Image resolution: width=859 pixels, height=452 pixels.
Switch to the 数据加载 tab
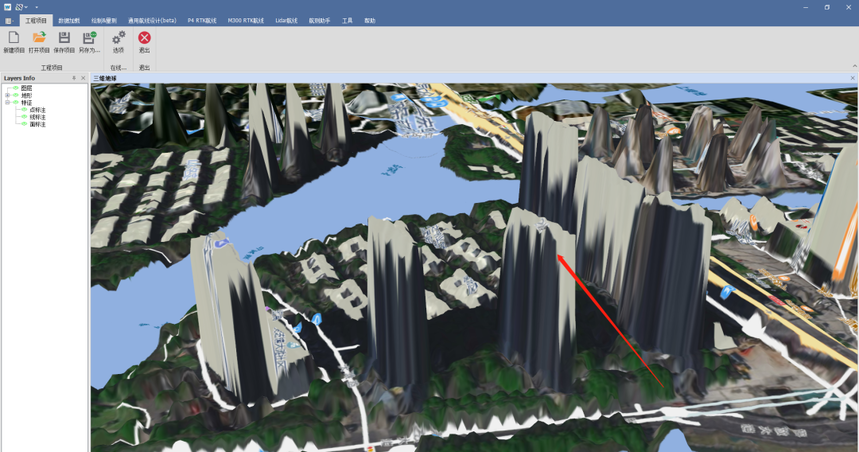coord(69,21)
